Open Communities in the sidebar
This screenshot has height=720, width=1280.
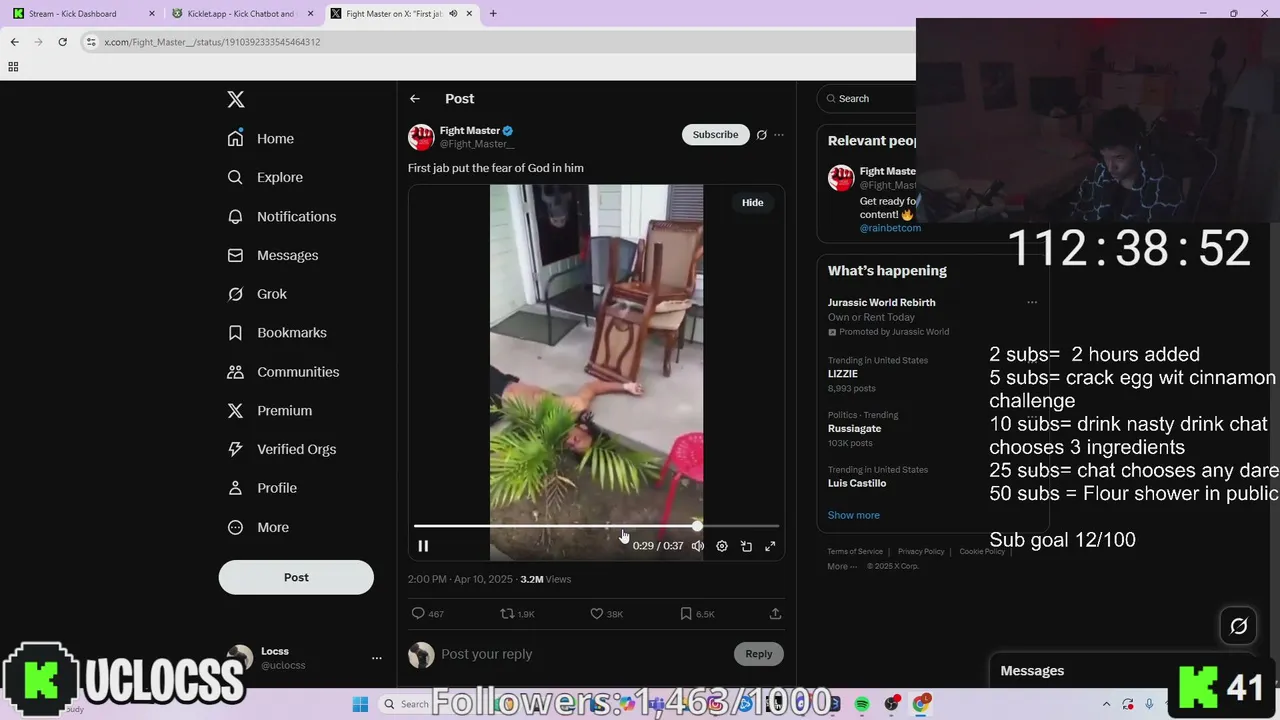click(283, 371)
